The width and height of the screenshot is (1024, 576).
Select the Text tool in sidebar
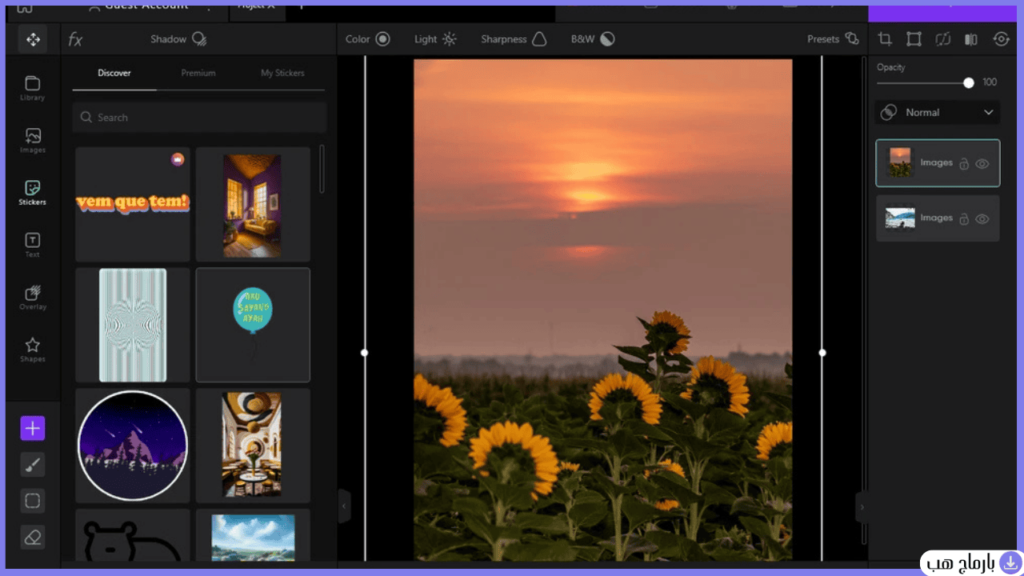click(32, 245)
